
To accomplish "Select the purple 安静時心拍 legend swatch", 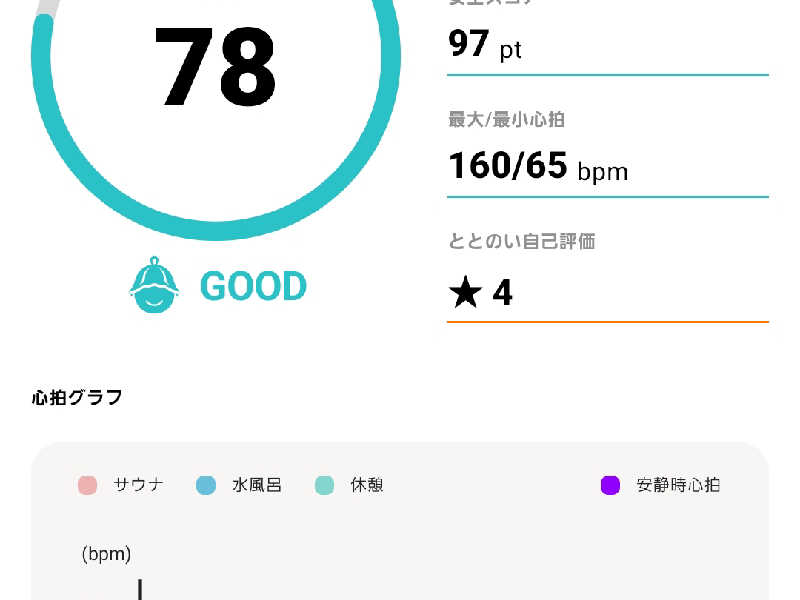I will pyautogui.click(x=610, y=485).
